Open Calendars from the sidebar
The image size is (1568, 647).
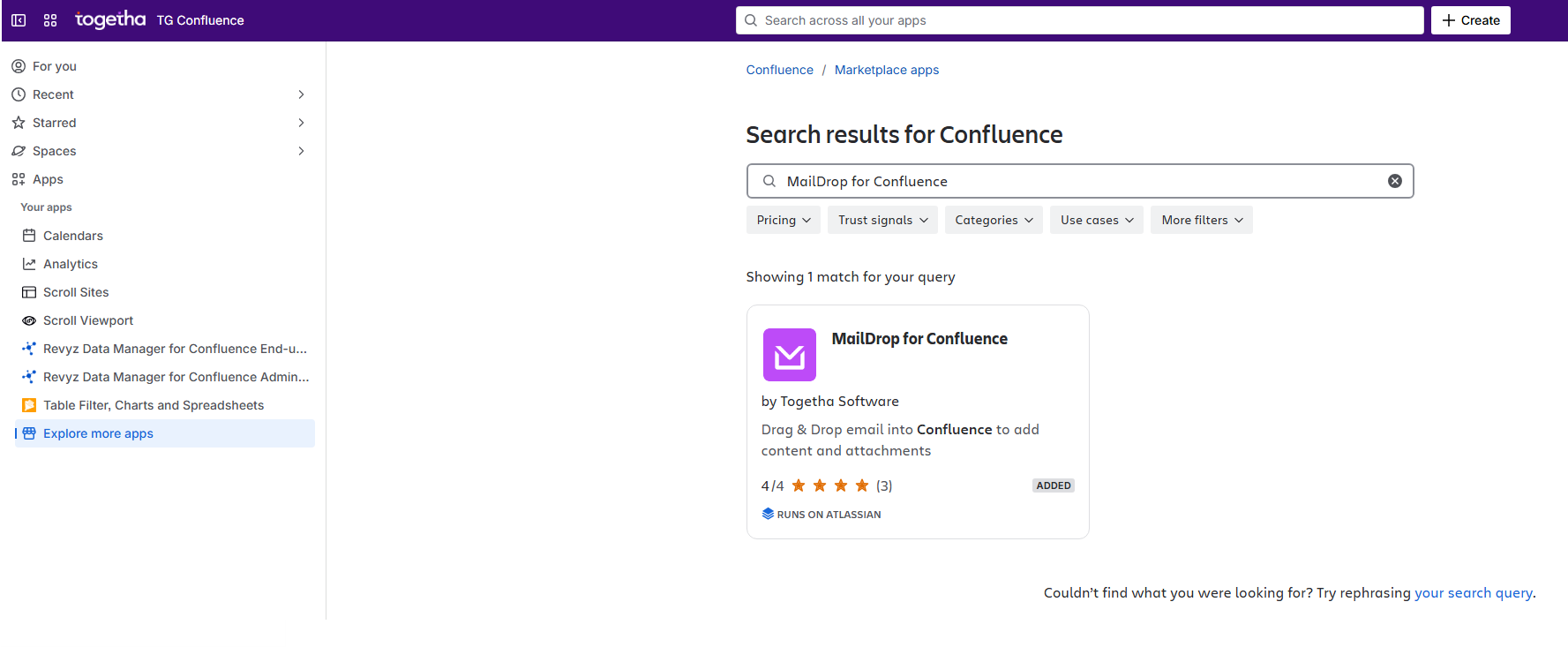click(x=72, y=236)
